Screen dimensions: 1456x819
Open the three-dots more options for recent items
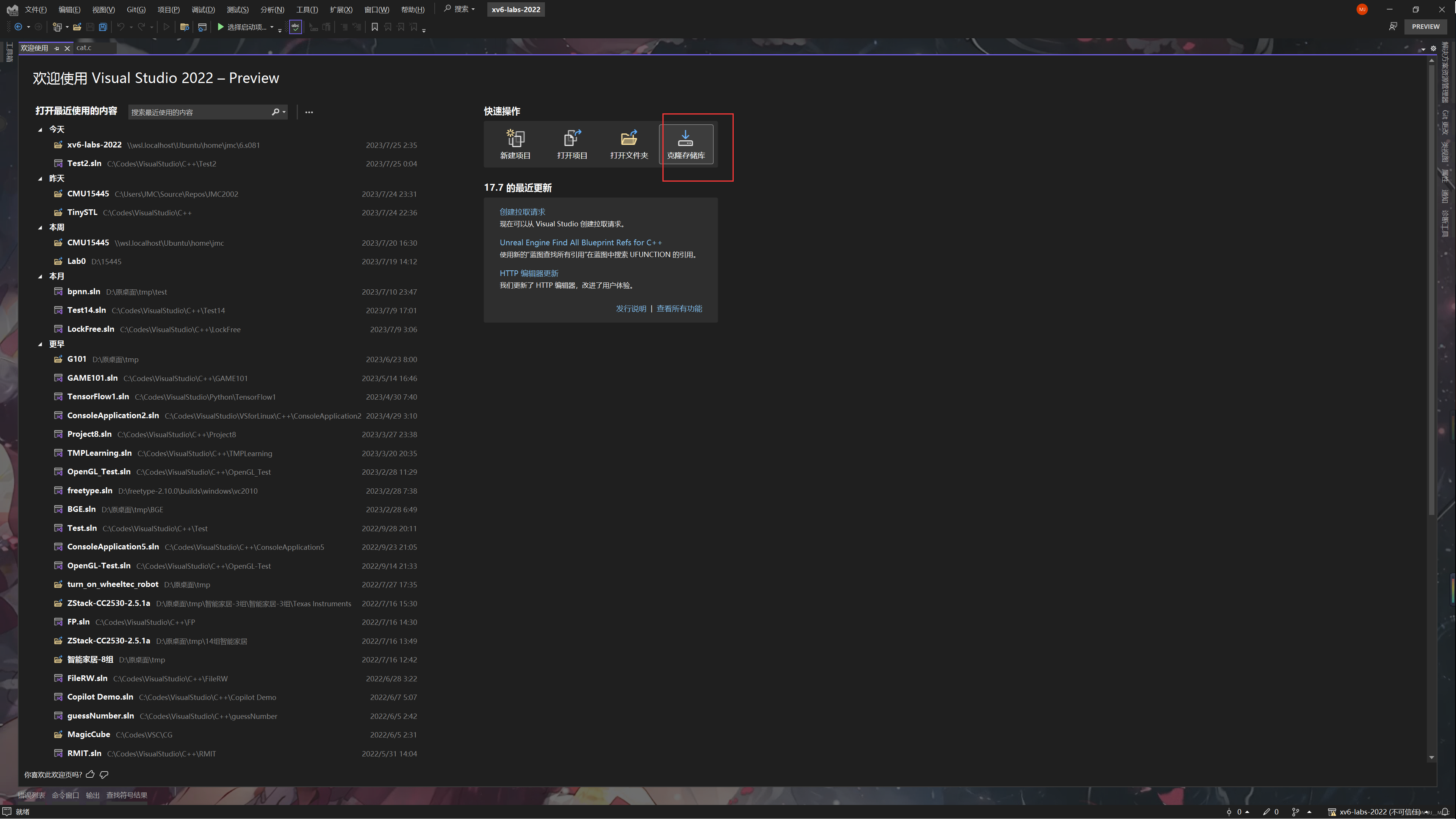308,112
